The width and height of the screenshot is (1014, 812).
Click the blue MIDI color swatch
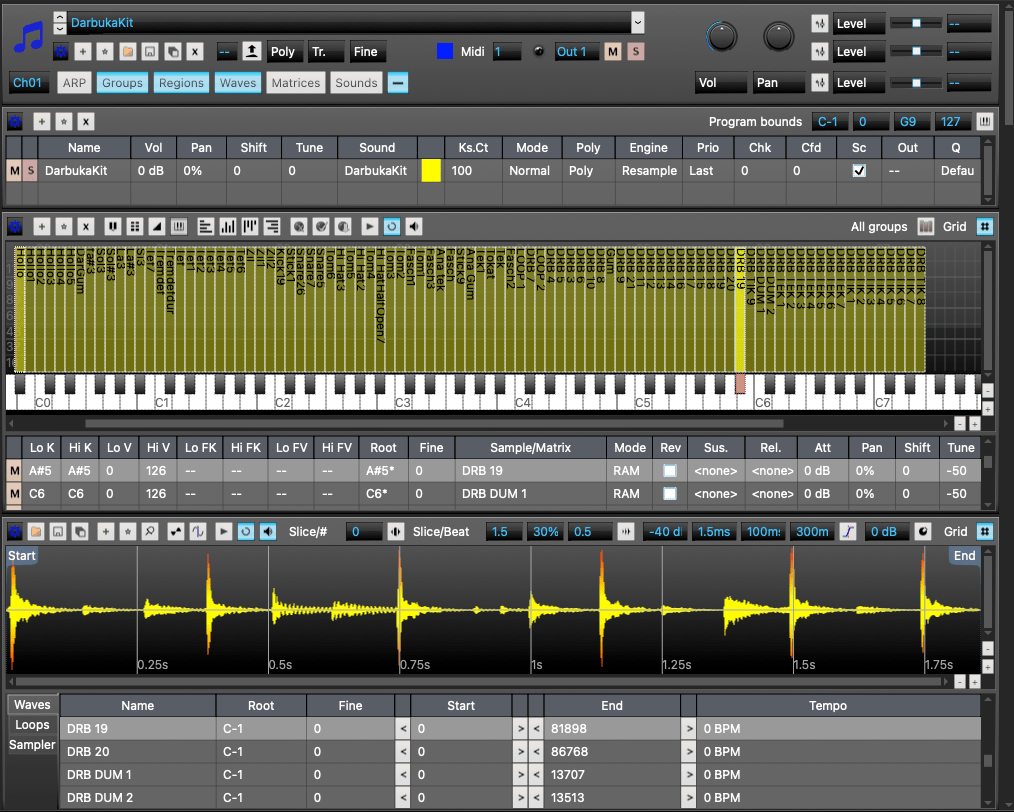tap(445, 51)
